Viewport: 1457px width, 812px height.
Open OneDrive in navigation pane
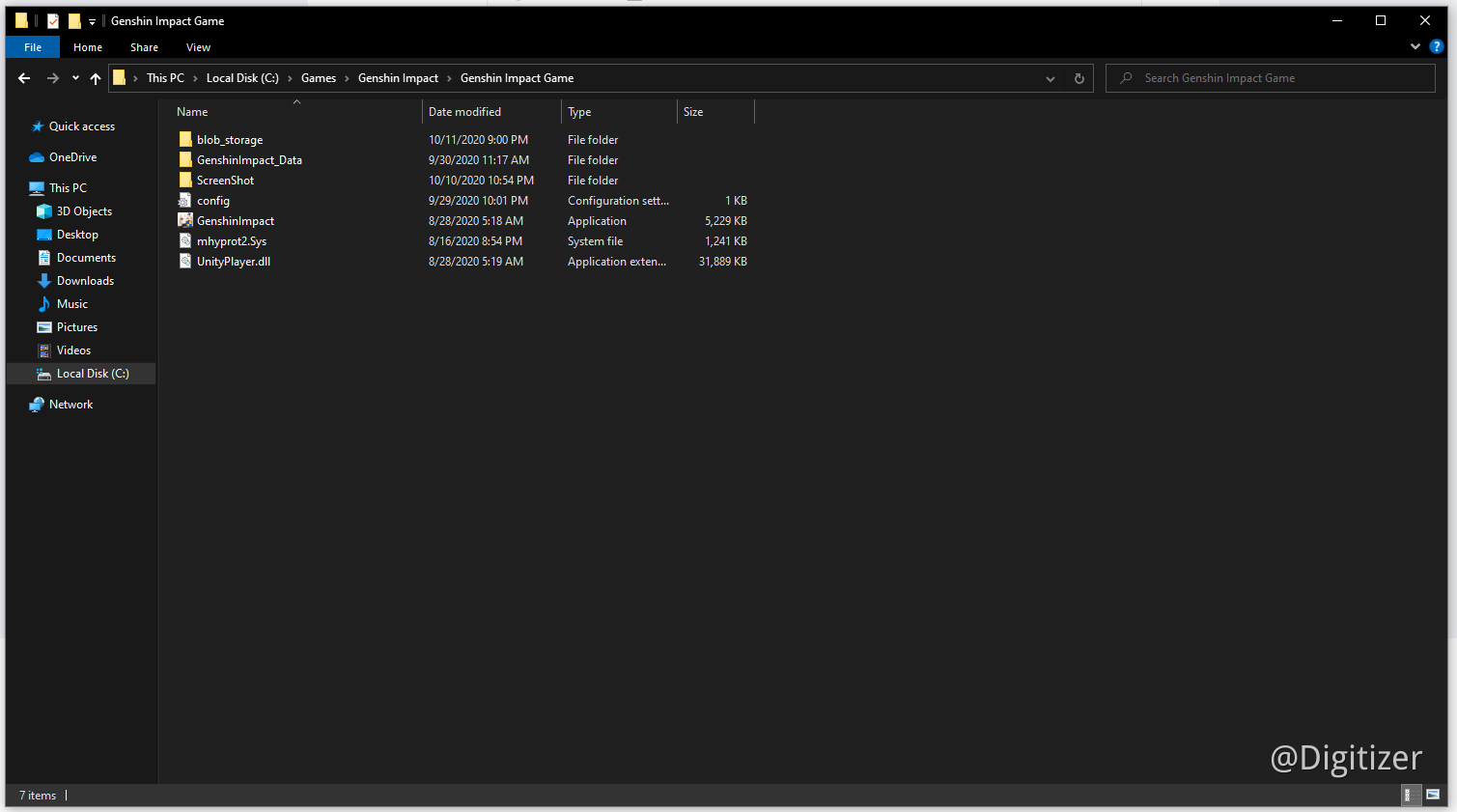(73, 157)
